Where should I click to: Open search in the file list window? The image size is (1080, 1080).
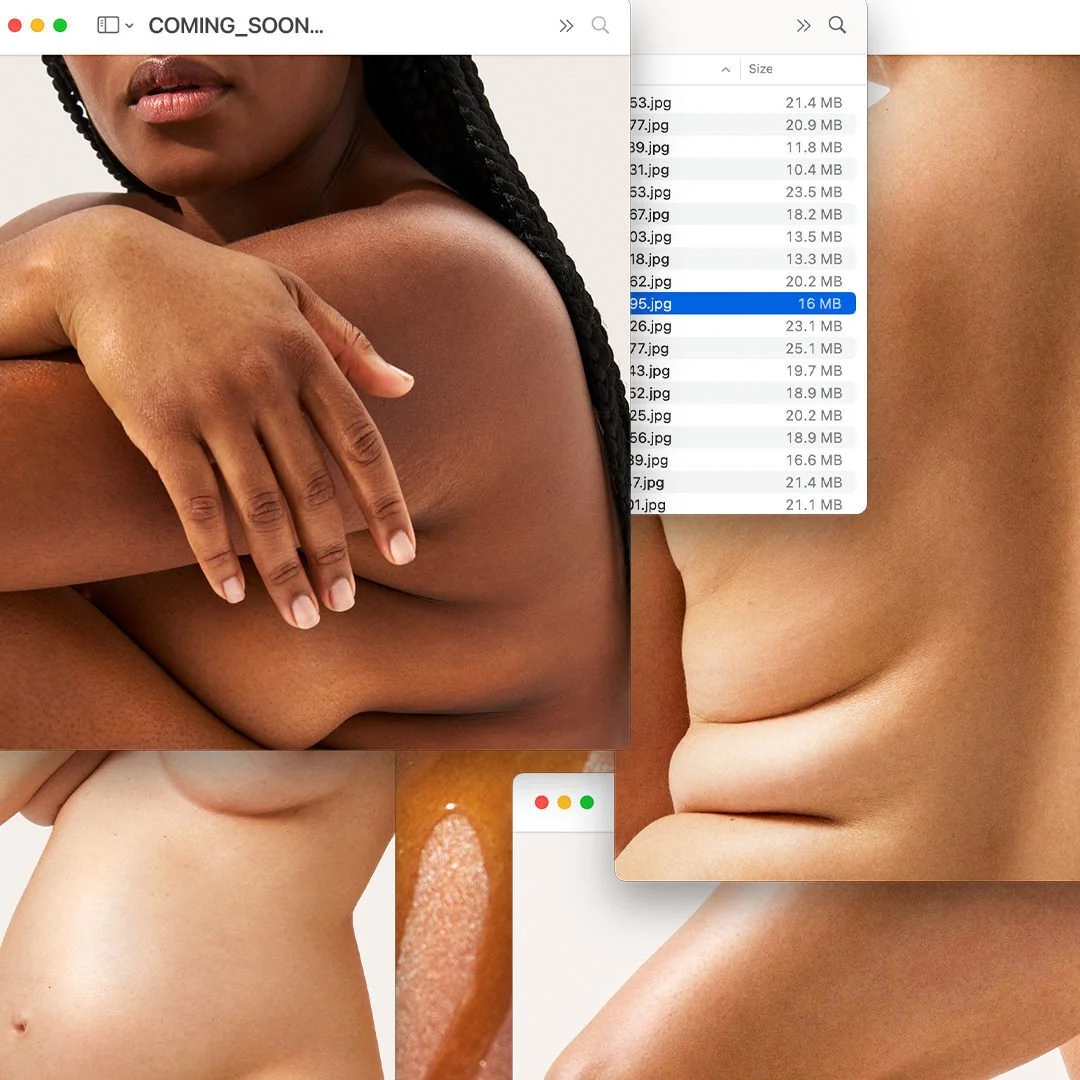click(837, 25)
